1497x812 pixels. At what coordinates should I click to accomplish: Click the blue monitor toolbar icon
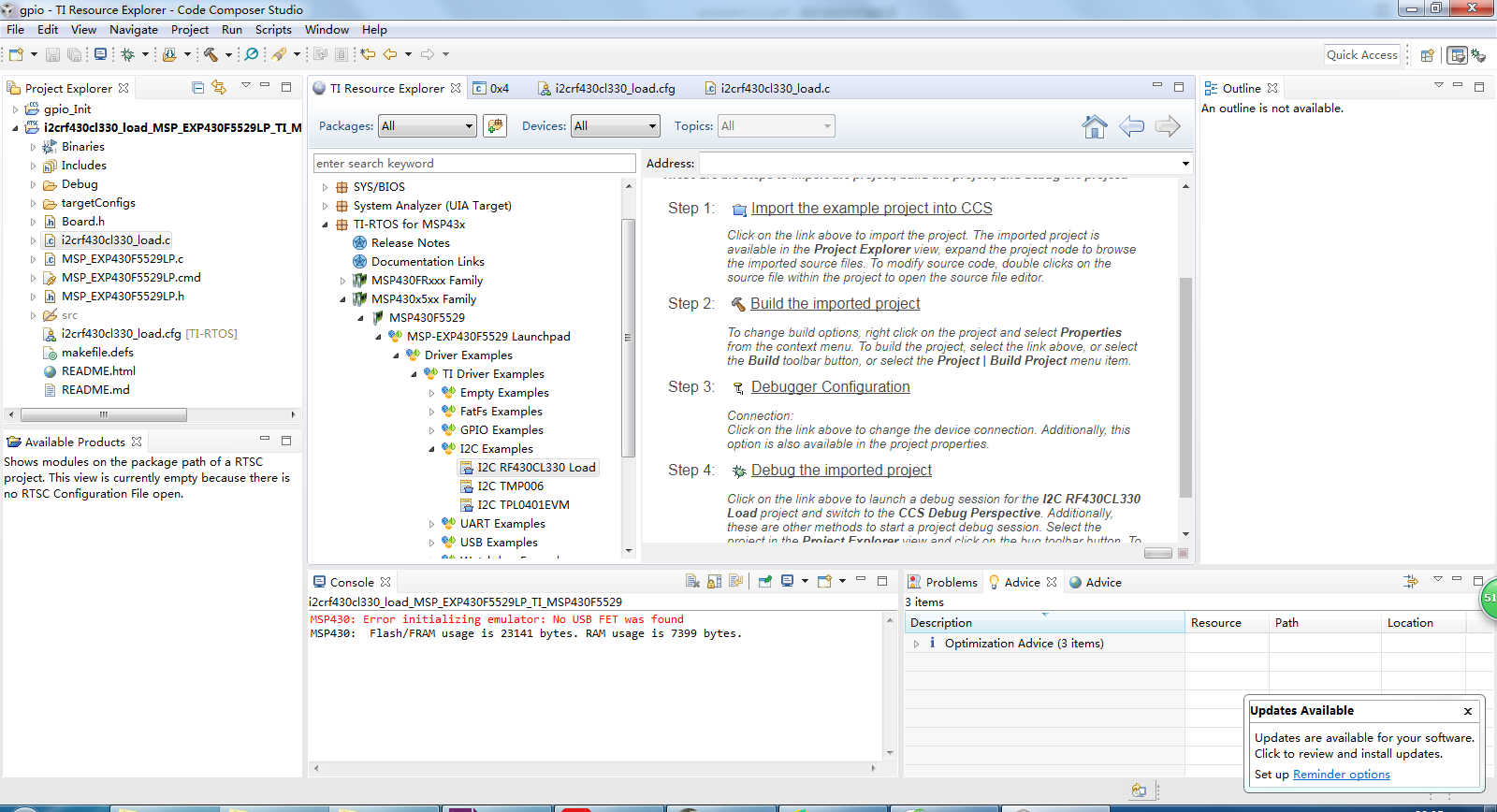[x=100, y=54]
